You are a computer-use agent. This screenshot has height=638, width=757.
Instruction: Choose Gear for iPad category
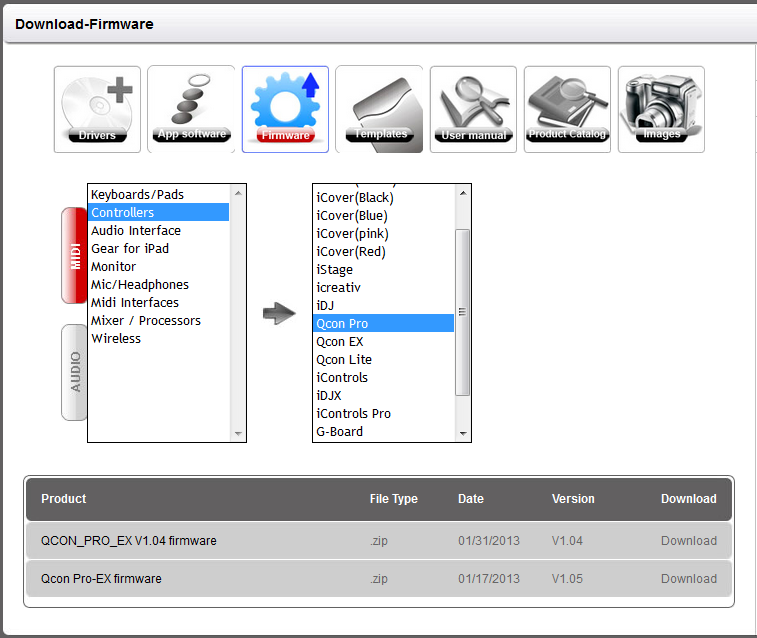[159, 249]
